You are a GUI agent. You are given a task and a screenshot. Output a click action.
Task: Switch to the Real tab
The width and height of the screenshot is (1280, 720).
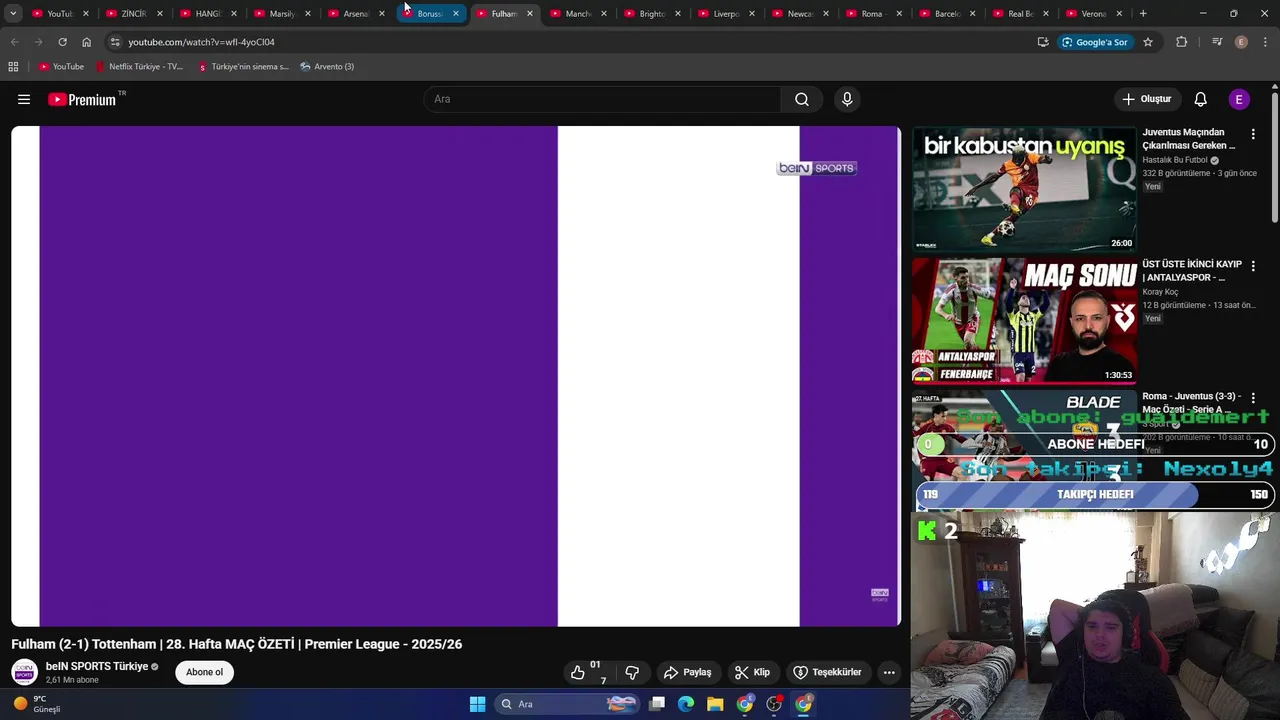[1020, 14]
